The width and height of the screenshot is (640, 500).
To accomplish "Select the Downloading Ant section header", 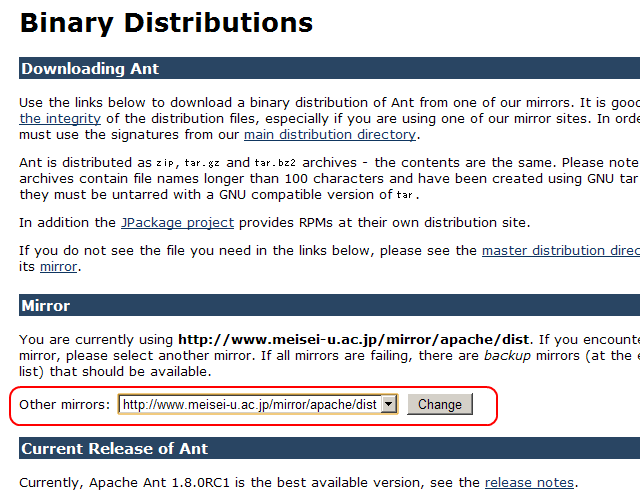I will click(90, 69).
